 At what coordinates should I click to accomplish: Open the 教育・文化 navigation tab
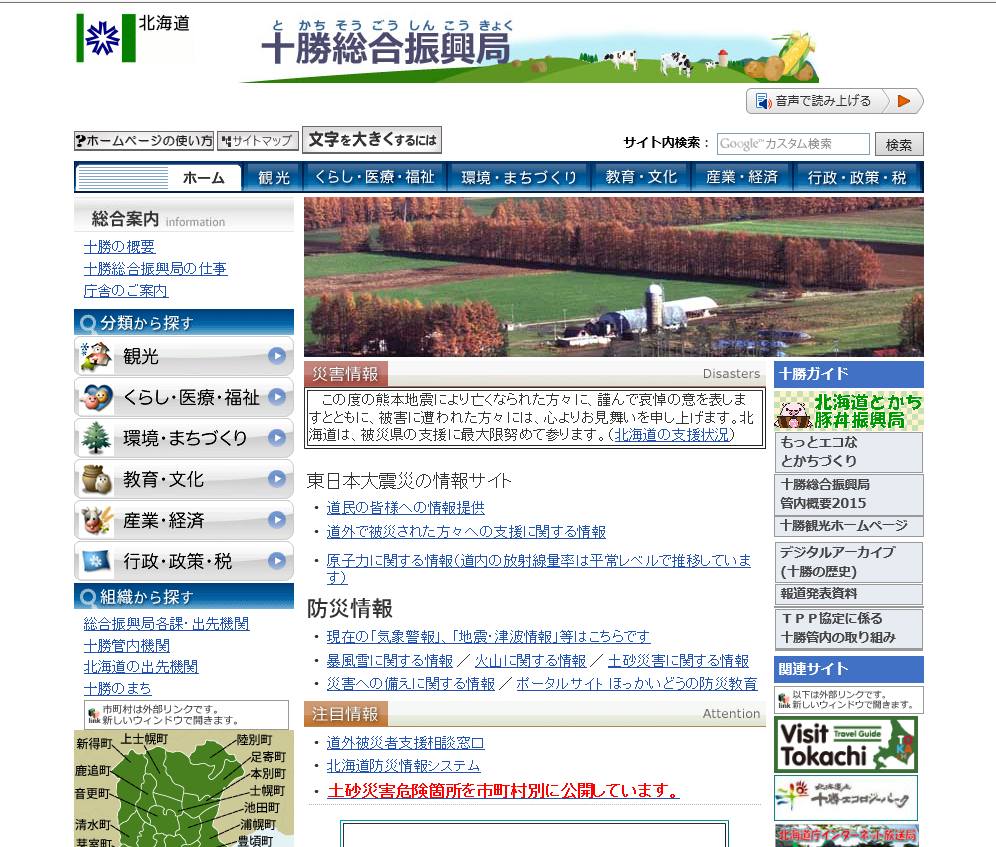[641, 177]
